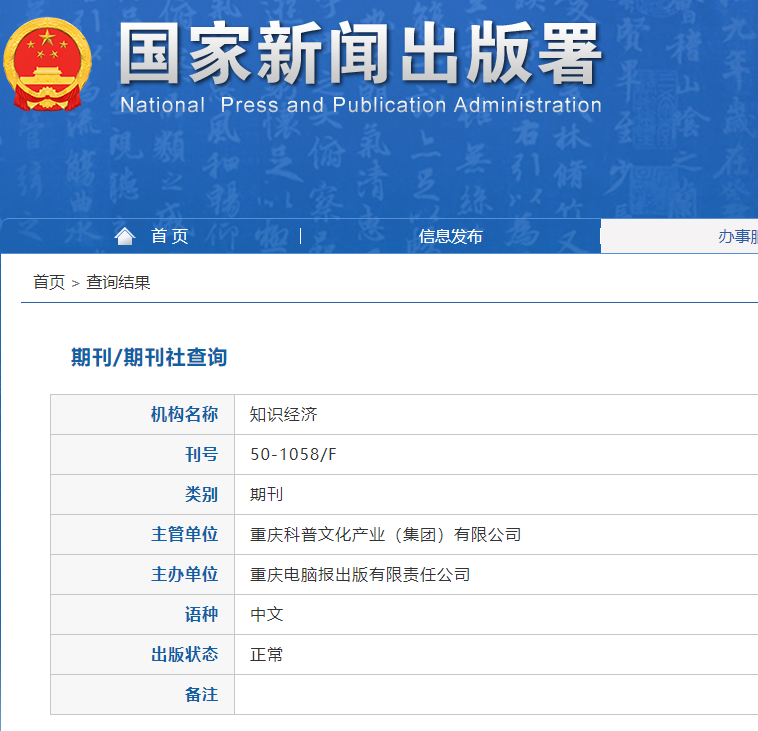Open 首页 in the main navigation bar
The height and width of the screenshot is (731, 758).
(x=169, y=236)
